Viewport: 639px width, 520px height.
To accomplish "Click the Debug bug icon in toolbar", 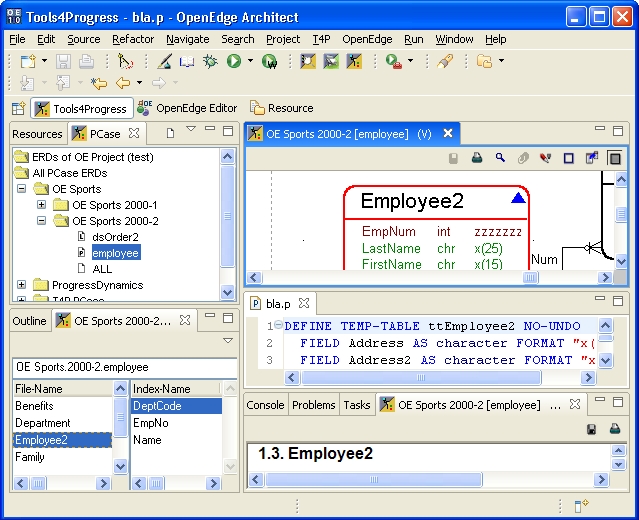I will [210, 62].
